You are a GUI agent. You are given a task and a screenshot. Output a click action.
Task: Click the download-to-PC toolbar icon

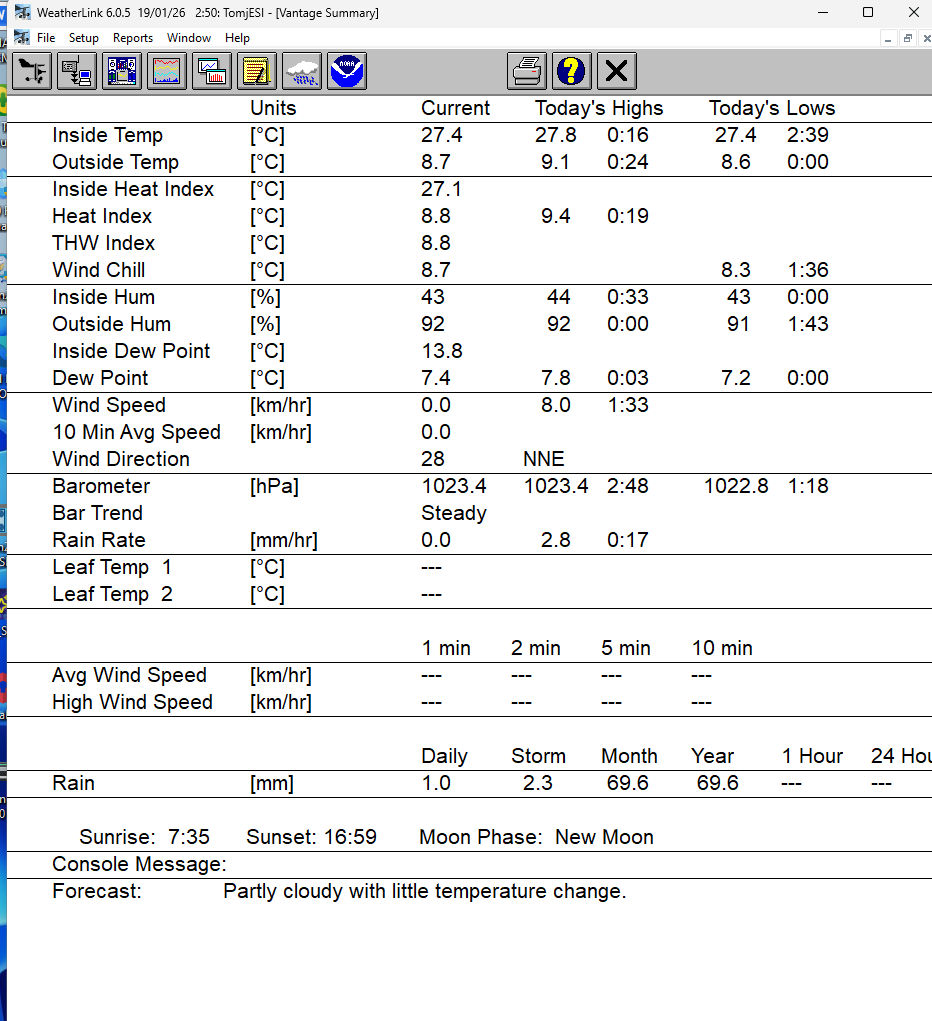pos(77,72)
